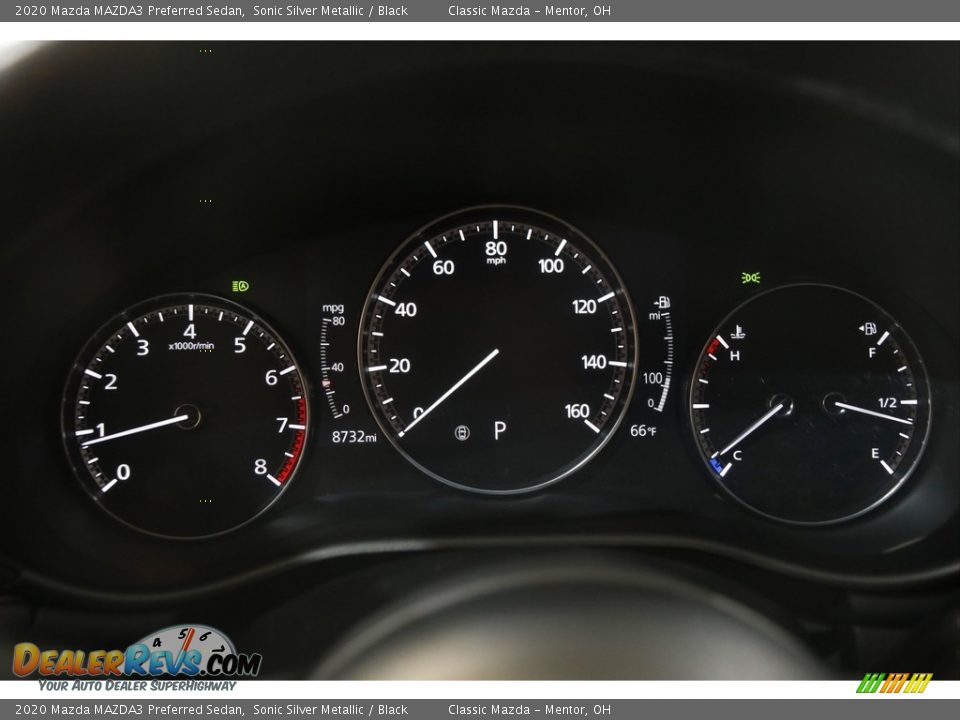
Task: Click the striped color logo at bottom right
Action: [894, 683]
